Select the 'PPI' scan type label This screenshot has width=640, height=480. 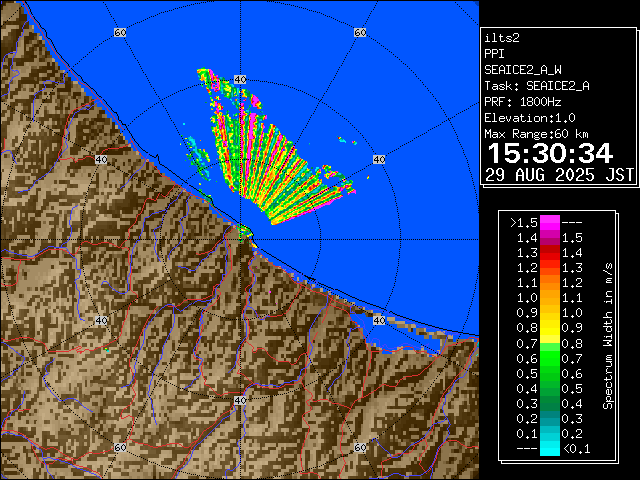(495, 53)
